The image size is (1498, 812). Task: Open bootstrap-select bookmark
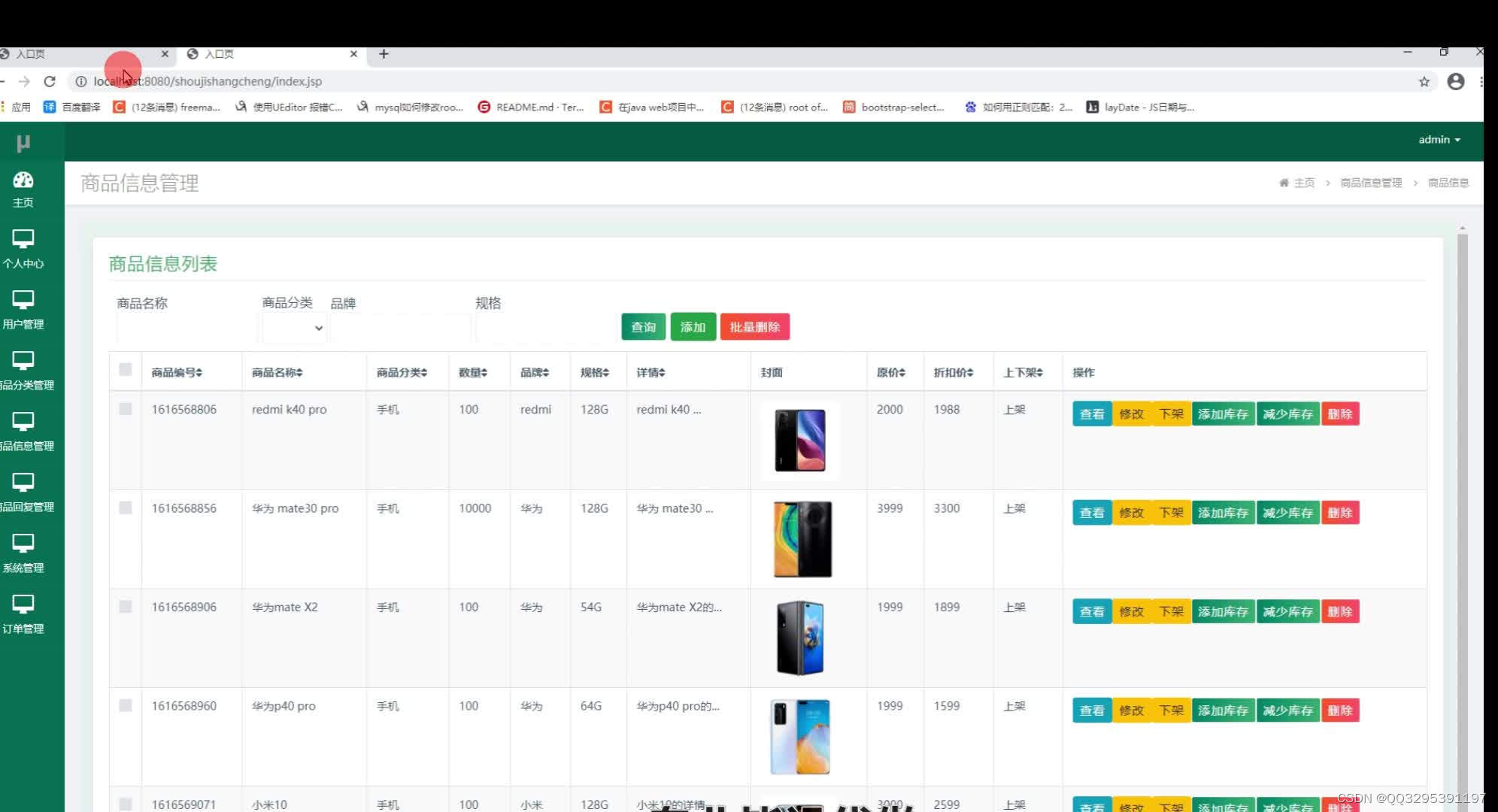point(893,108)
